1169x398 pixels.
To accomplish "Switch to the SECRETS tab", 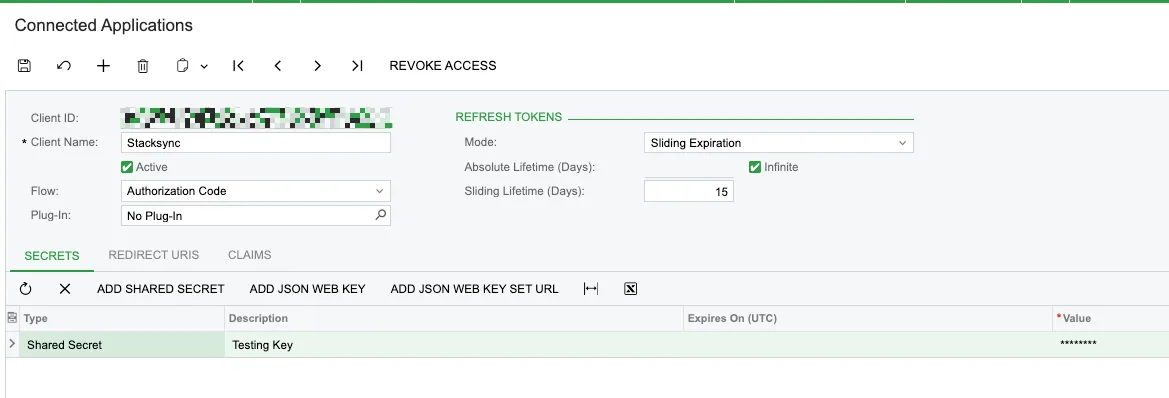I will point(51,255).
